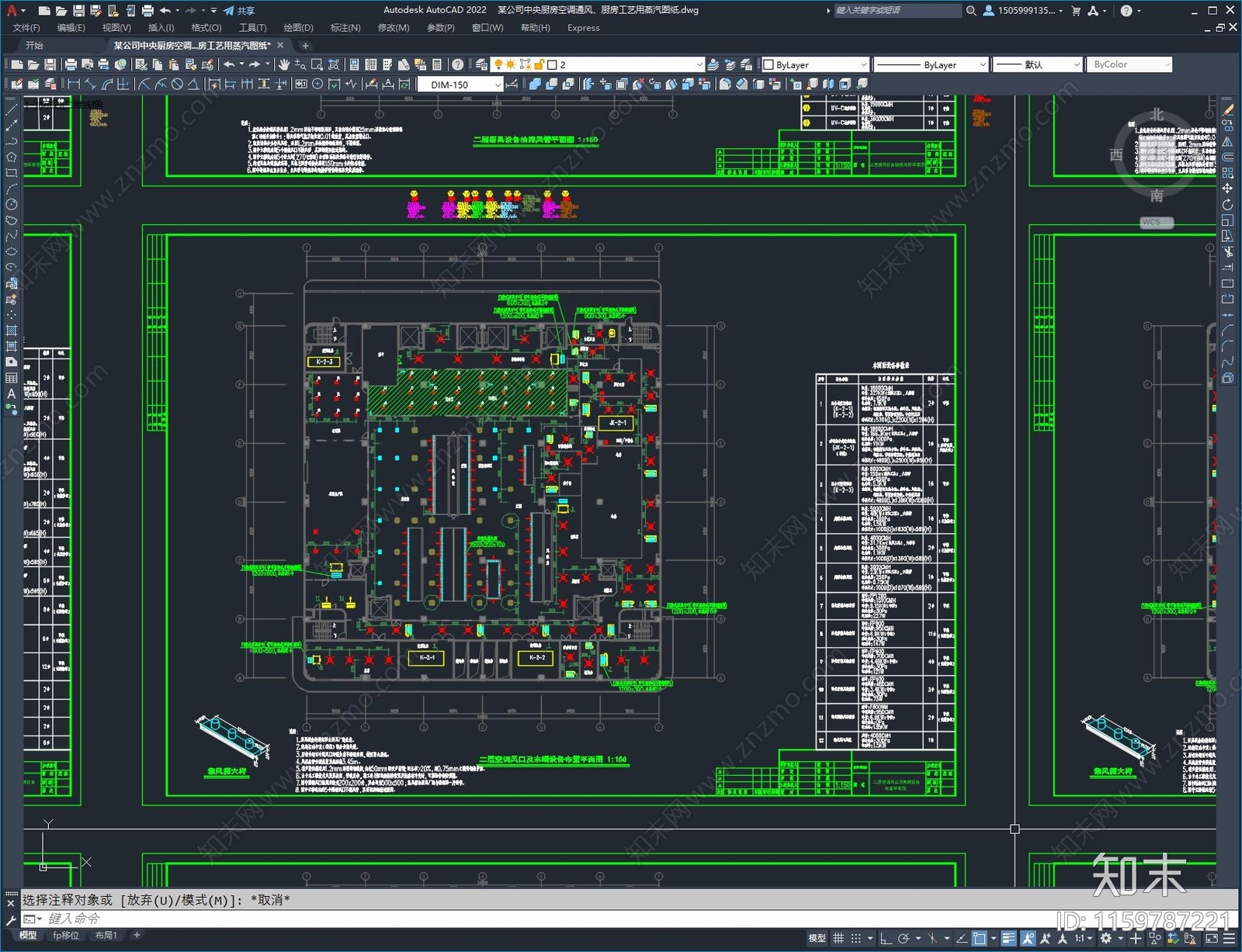Open the 布局1 layout tab
Viewport: 1242px width, 952px height.
pos(106,936)
